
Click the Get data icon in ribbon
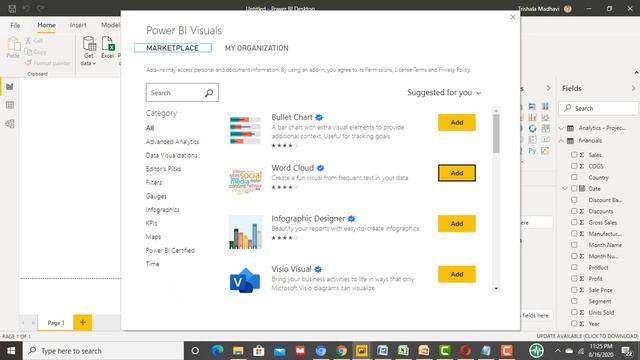click(x=89, y=44)
